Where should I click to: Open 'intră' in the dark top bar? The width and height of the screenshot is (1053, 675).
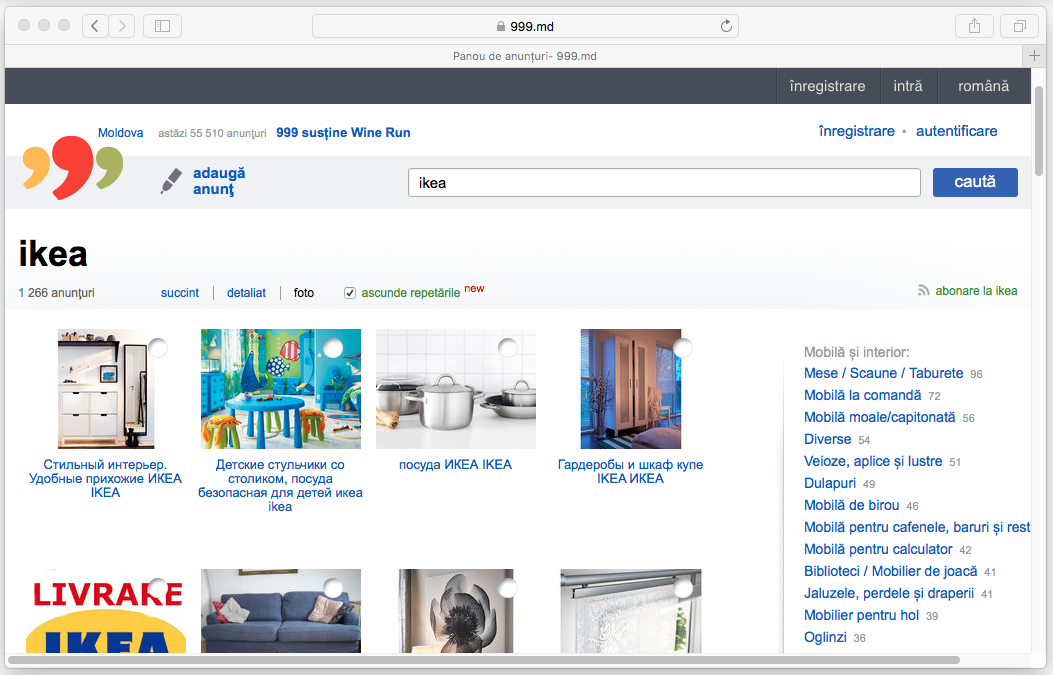[x=908, y=86]
